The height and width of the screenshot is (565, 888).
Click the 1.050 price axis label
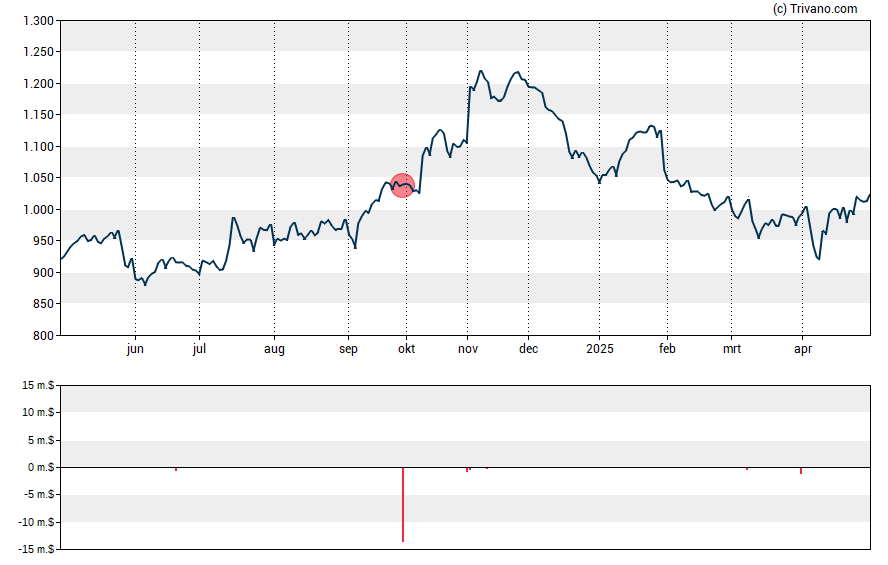coord(38,178)
